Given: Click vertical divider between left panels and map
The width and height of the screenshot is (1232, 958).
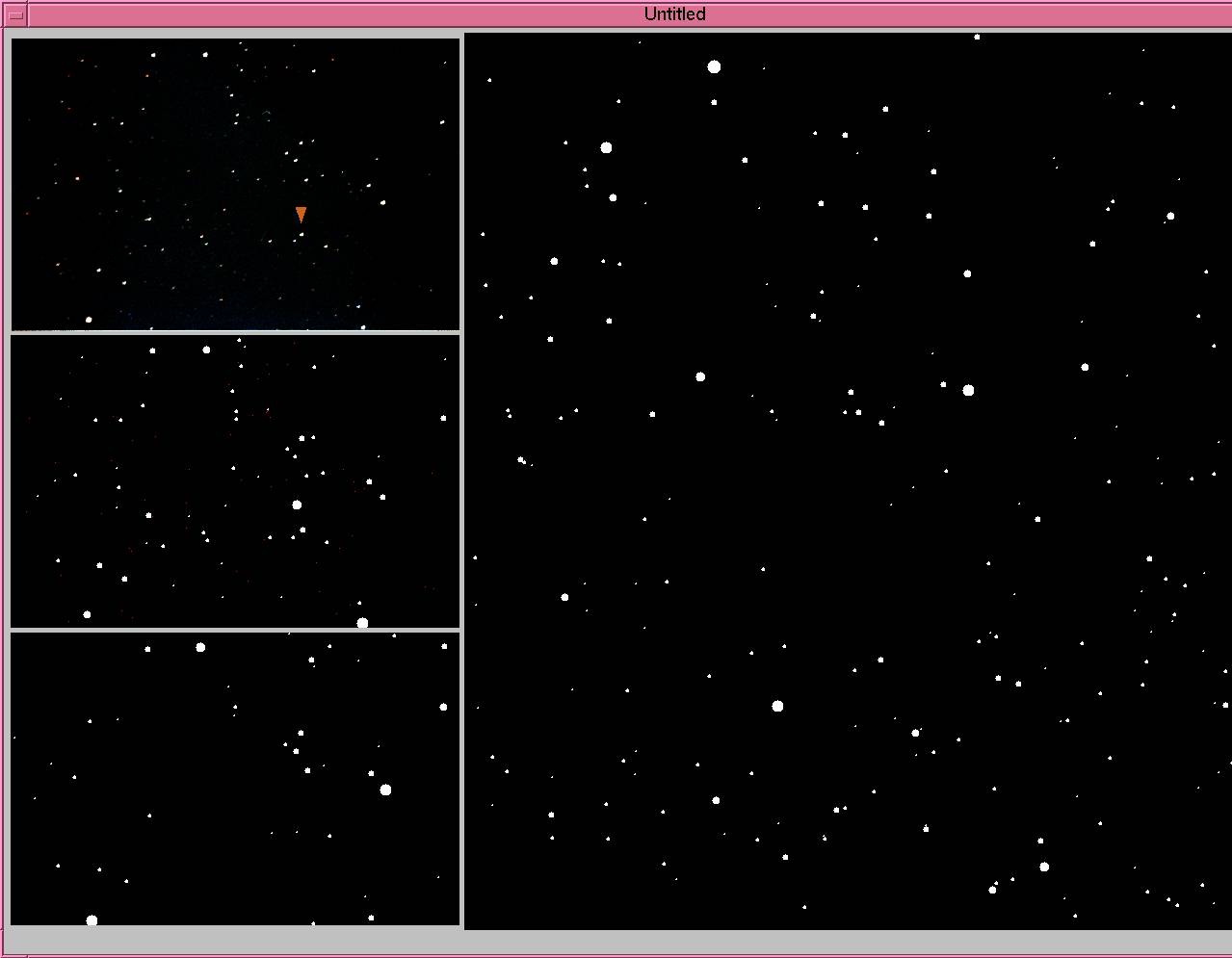Looking at the screenshot, I should point(462,481).
